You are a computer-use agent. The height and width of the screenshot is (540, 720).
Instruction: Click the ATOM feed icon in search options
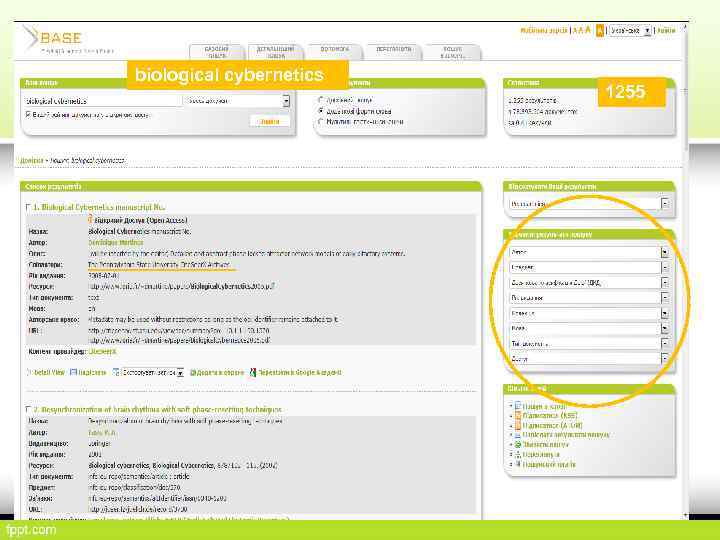click(x=518, y=425)
